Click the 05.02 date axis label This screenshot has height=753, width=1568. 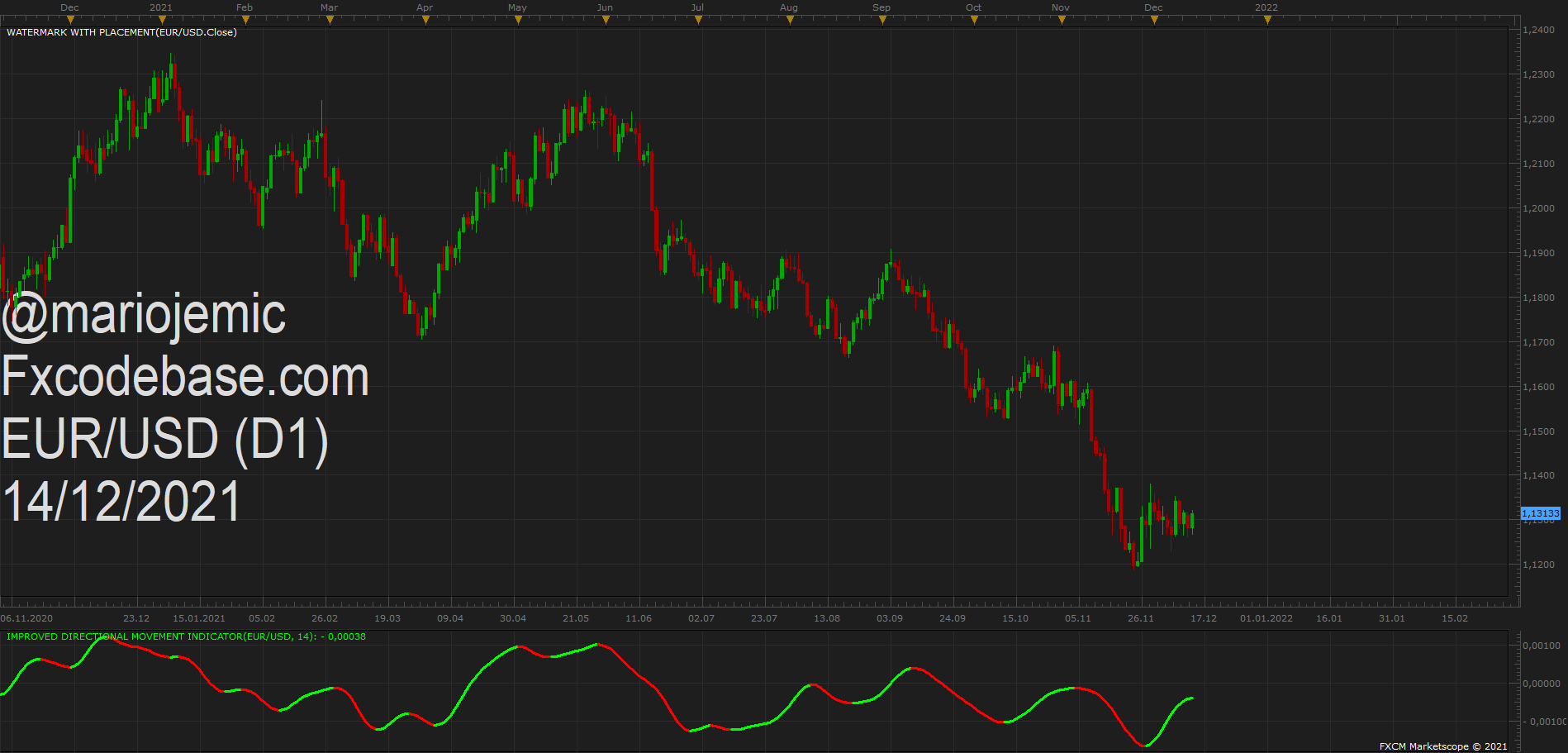coord(262,618)
